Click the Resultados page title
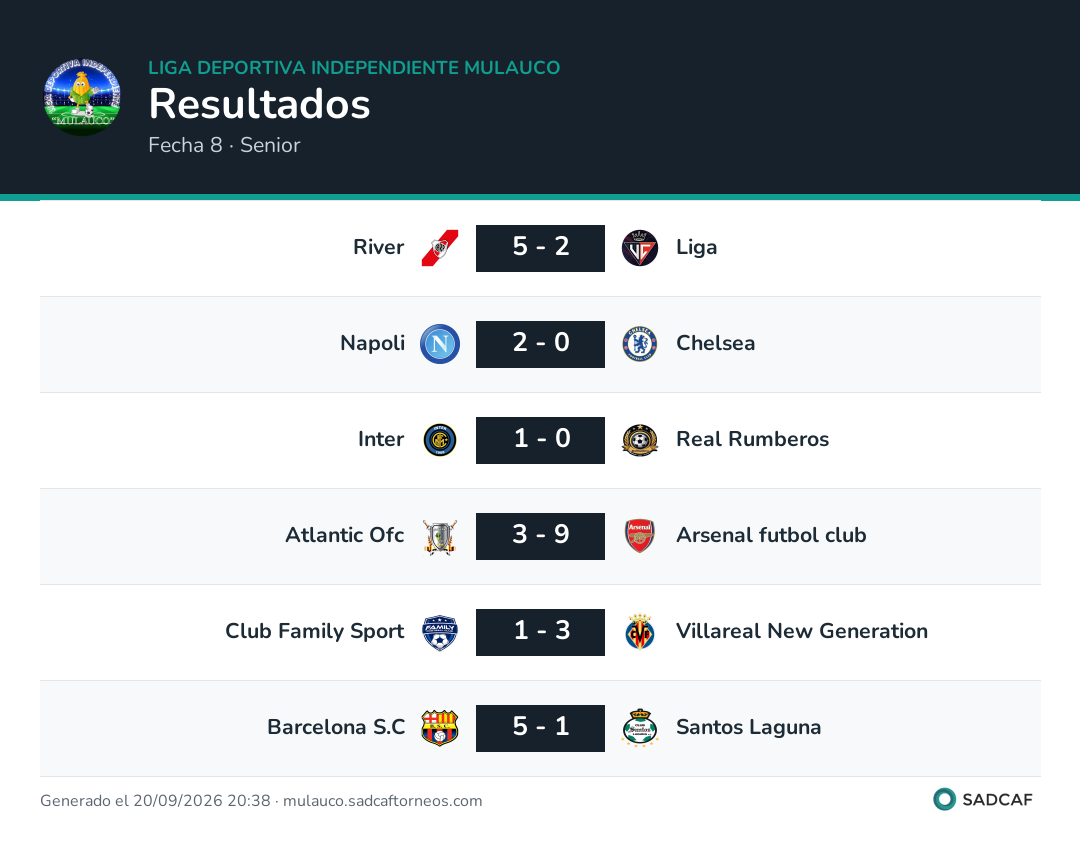Image resolution: width=1080 pixels, height=852 pixels. [x=260, y=104]
